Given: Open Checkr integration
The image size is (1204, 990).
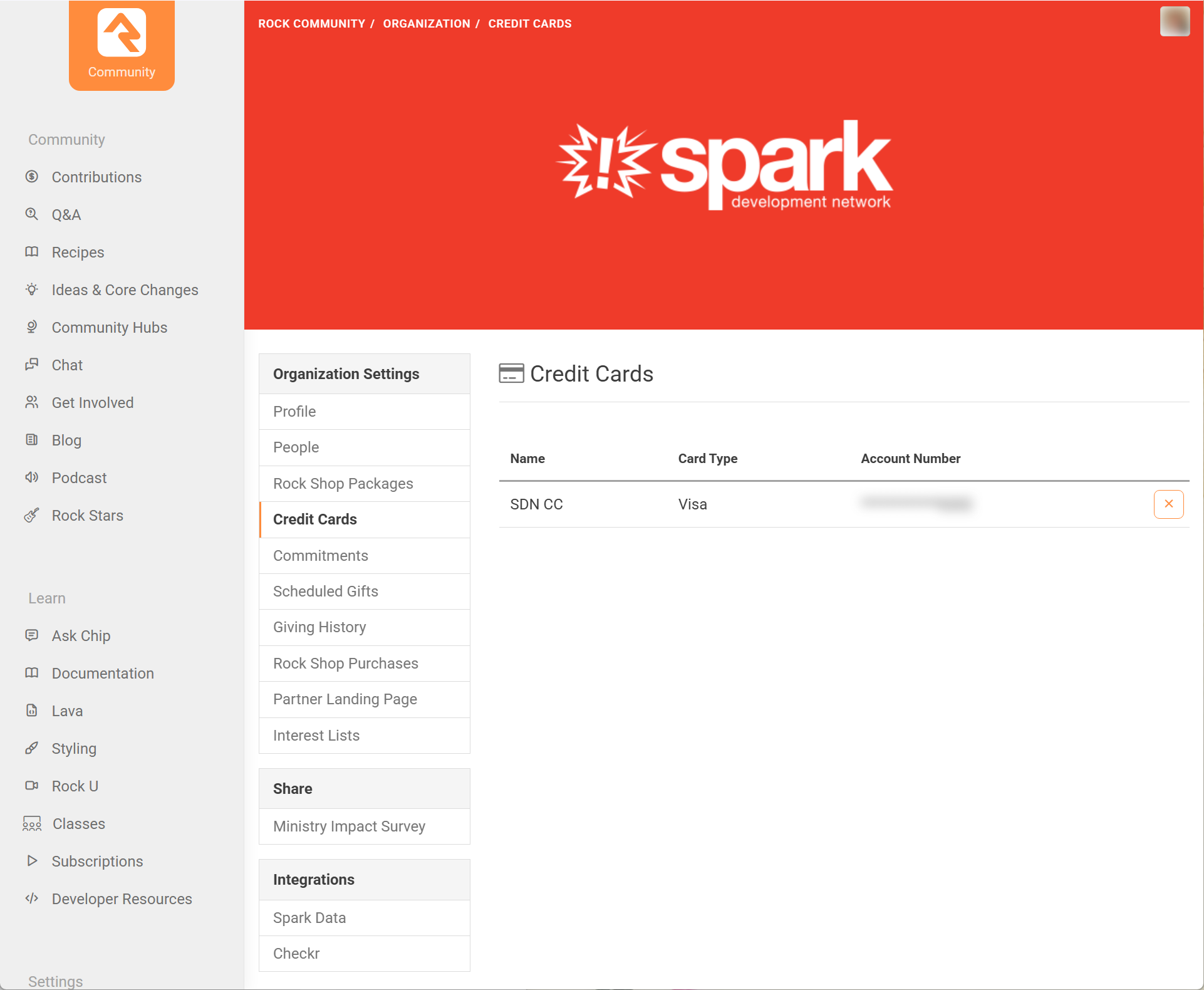Looking at the screenshot, I should [x=365, y=954].
